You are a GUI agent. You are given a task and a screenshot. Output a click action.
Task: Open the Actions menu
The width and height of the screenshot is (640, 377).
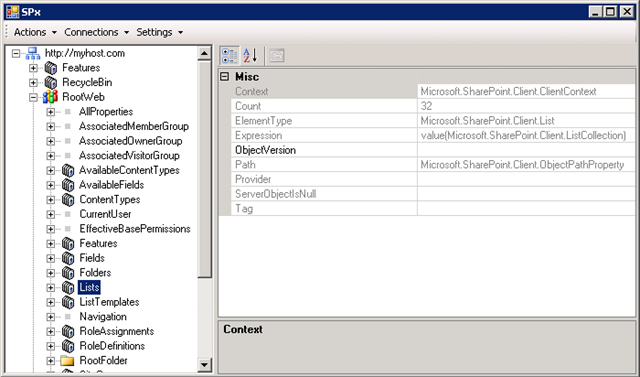tap(35, 32)
